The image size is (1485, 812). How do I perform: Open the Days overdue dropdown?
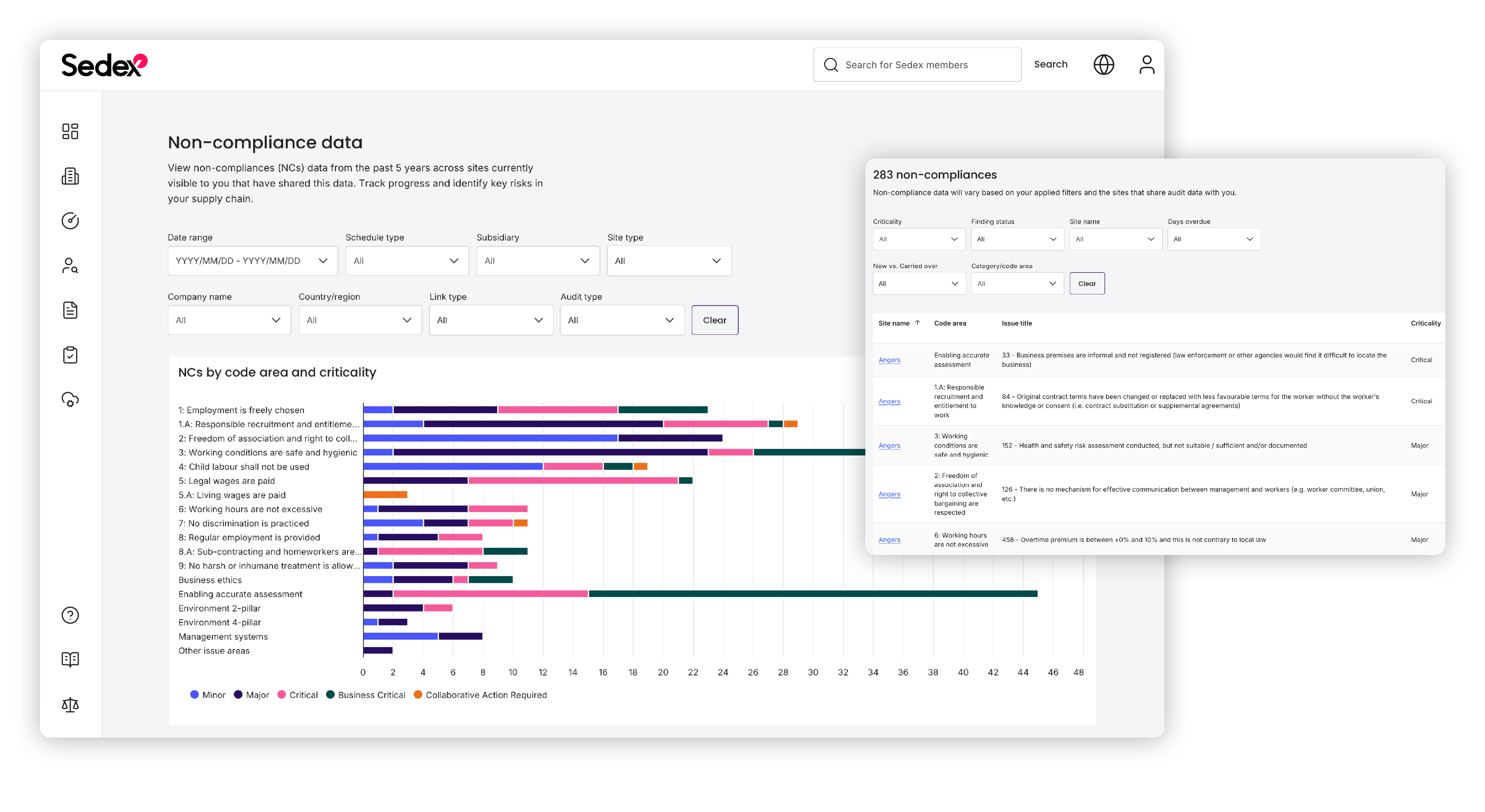point(1214,239)
